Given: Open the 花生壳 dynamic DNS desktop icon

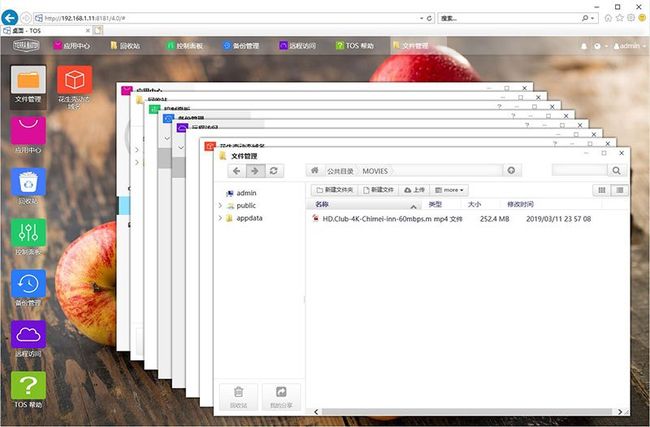Looking at the screenshot, I should [x=74, y=86].
